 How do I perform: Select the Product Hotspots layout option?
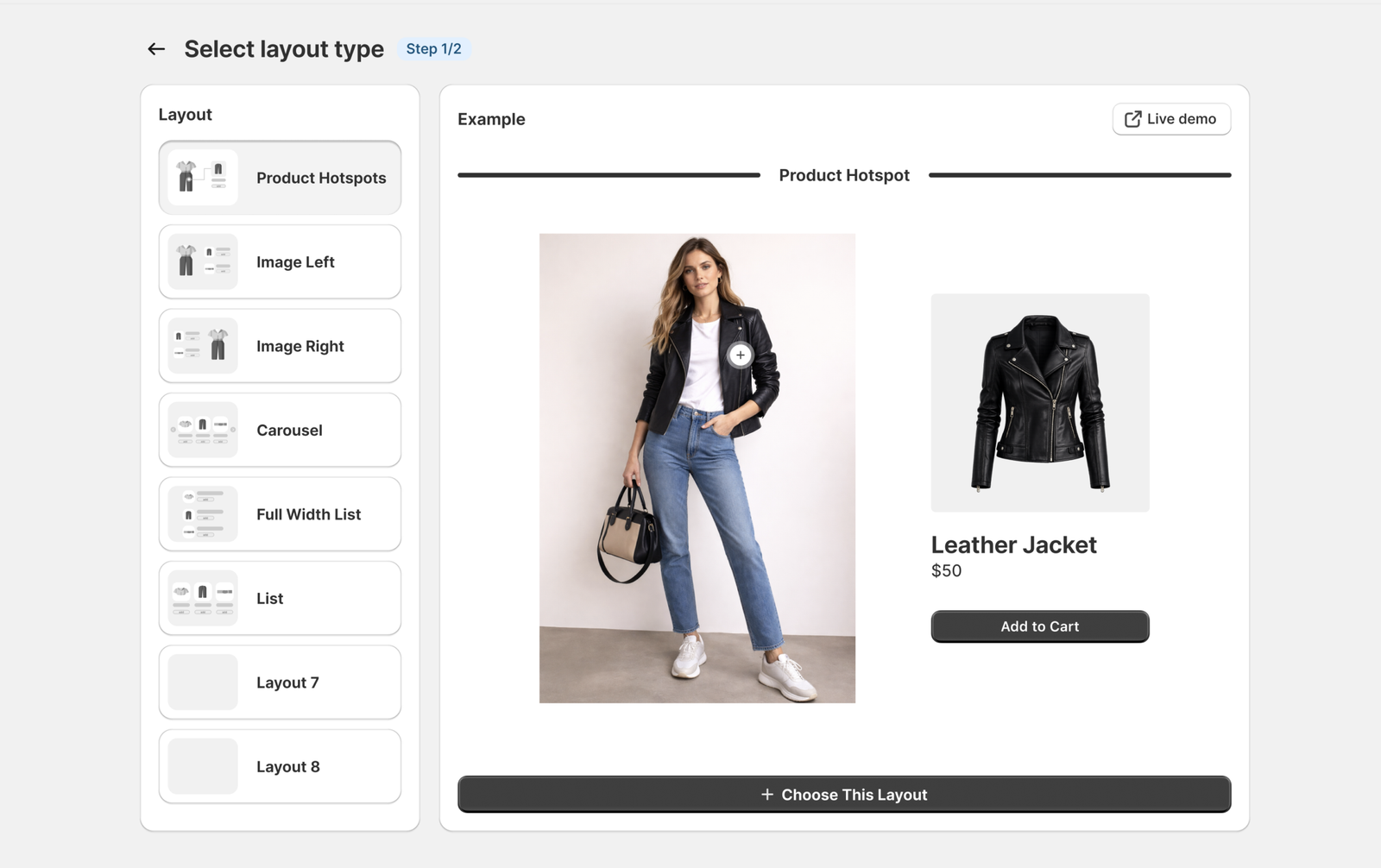[321, 178]
